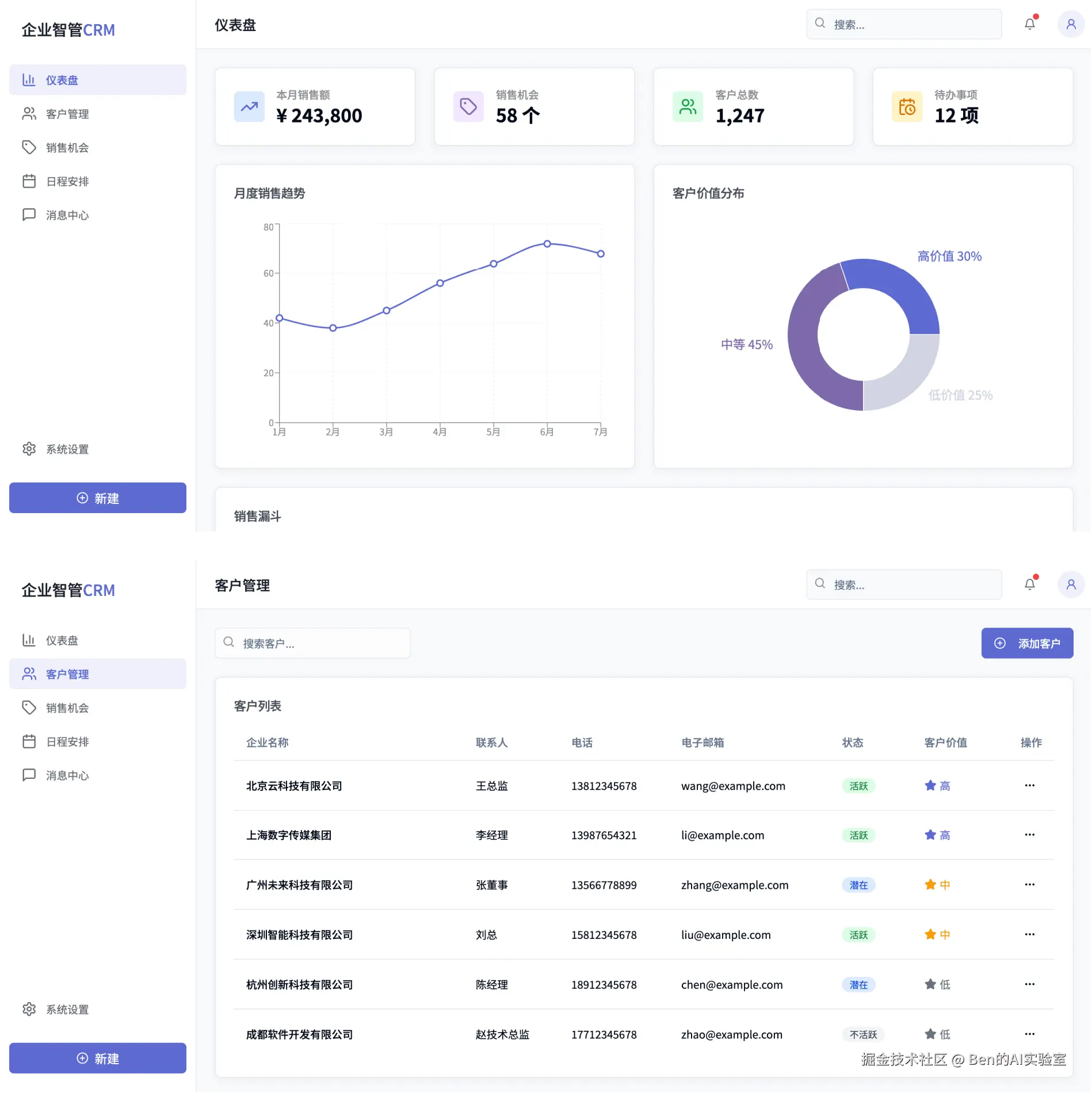Select 仪表盘 in upper dashboard sidebar
This screenshot has width=1092, height=1093.
98,80
